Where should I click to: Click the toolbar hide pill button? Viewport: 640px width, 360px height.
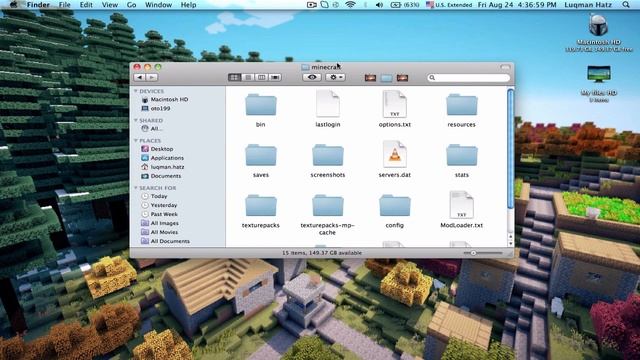pyautogui.click(x=505, y=67)
